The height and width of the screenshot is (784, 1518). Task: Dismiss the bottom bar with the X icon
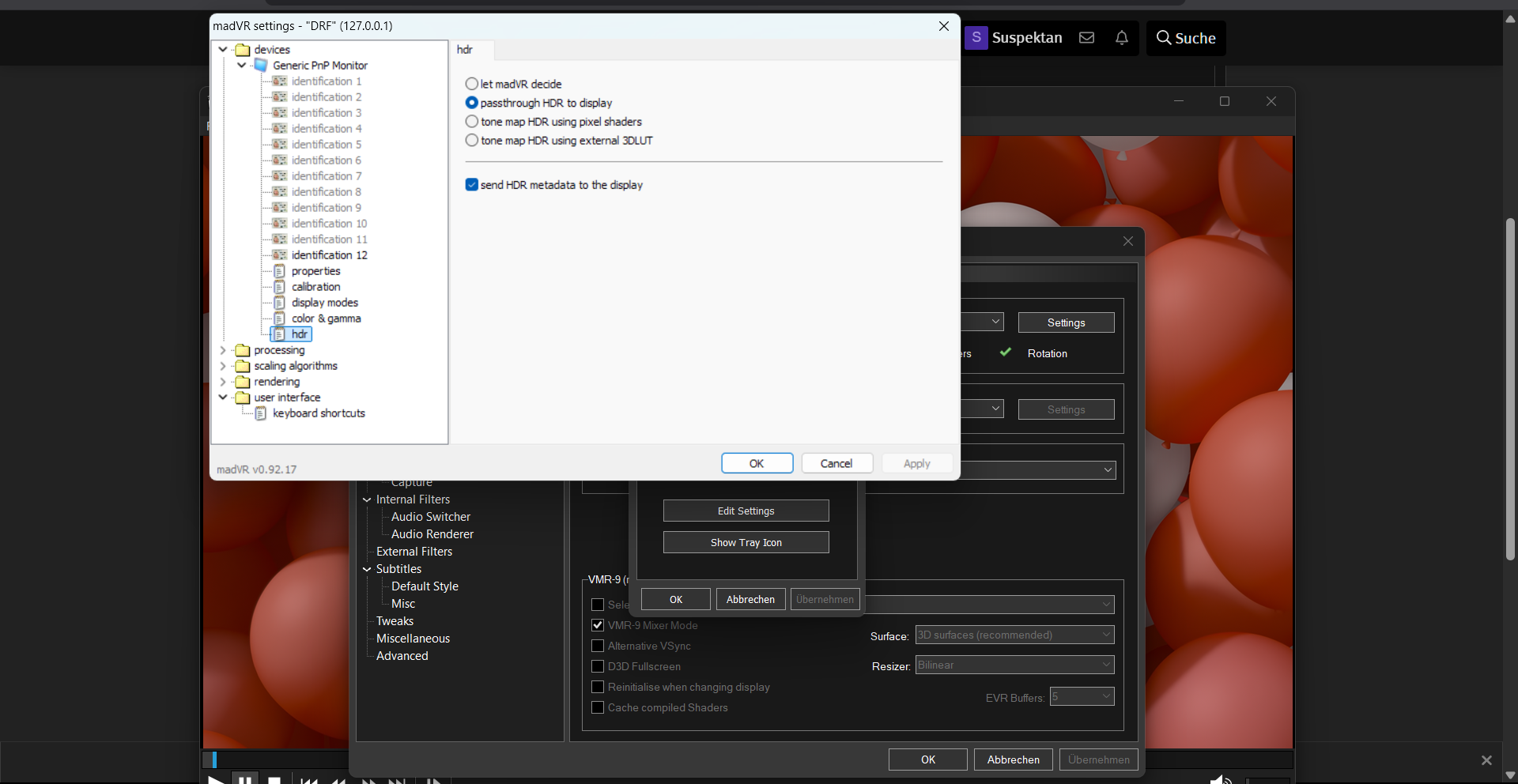pyautogui.click(x=1486, y=760)
